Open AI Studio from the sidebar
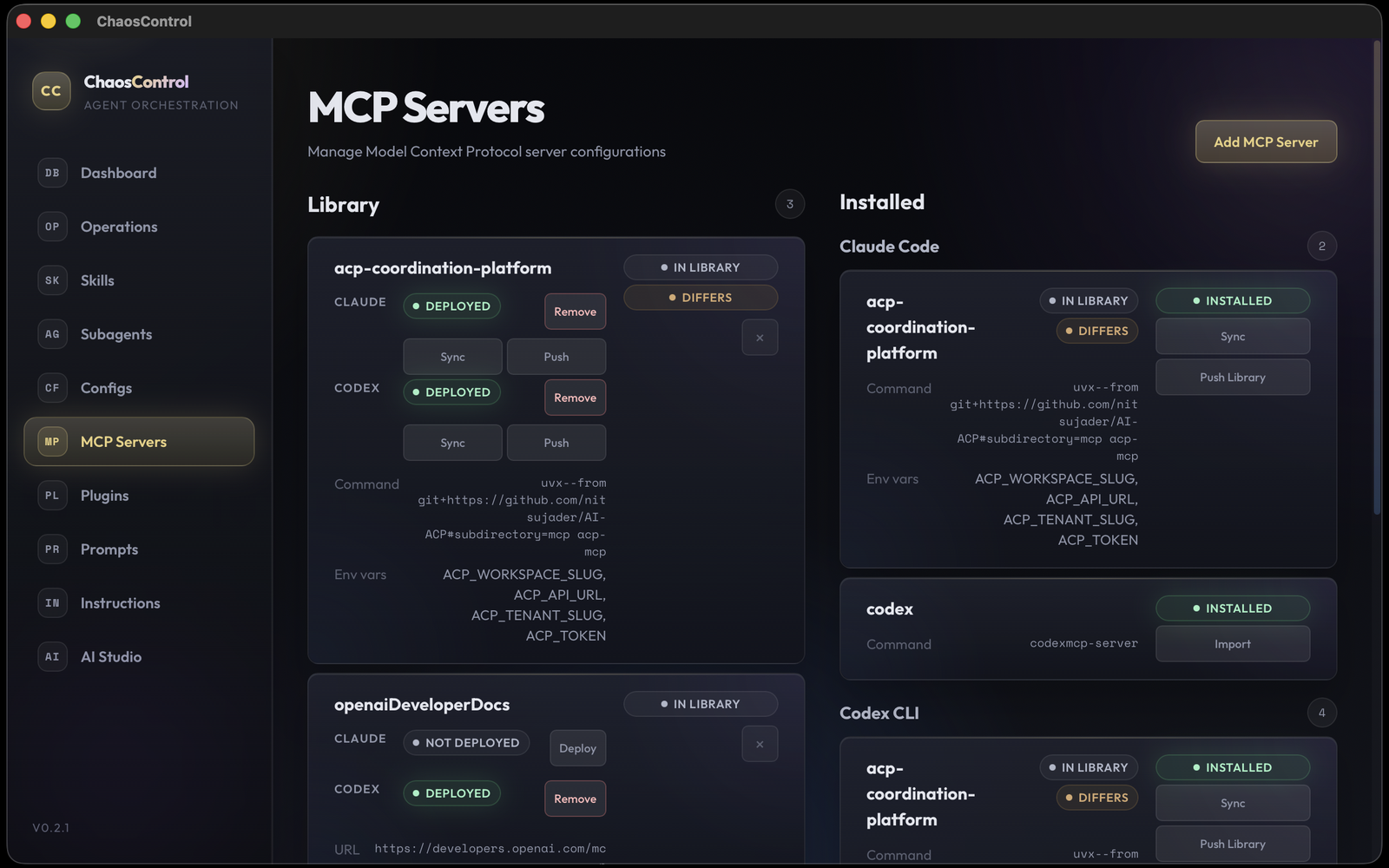Screen dimensions: 1389x868 tap(139, 657)
